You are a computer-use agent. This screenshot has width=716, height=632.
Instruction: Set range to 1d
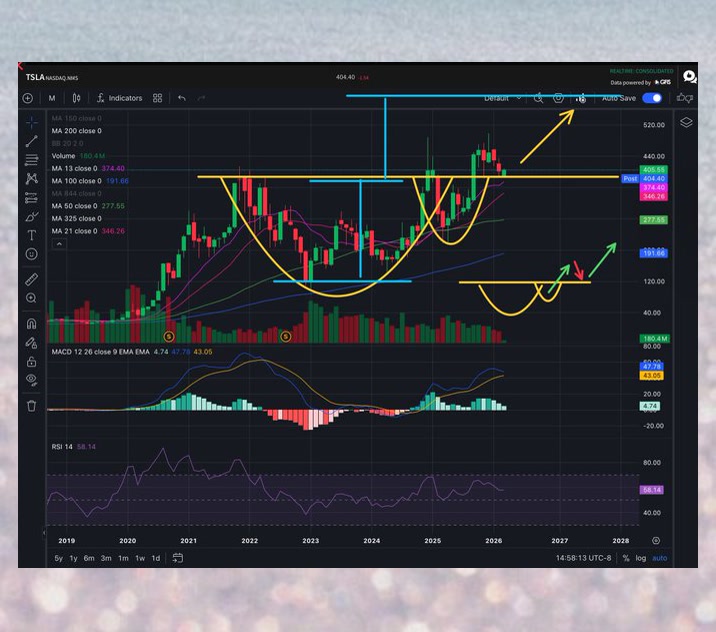(156, 558)
